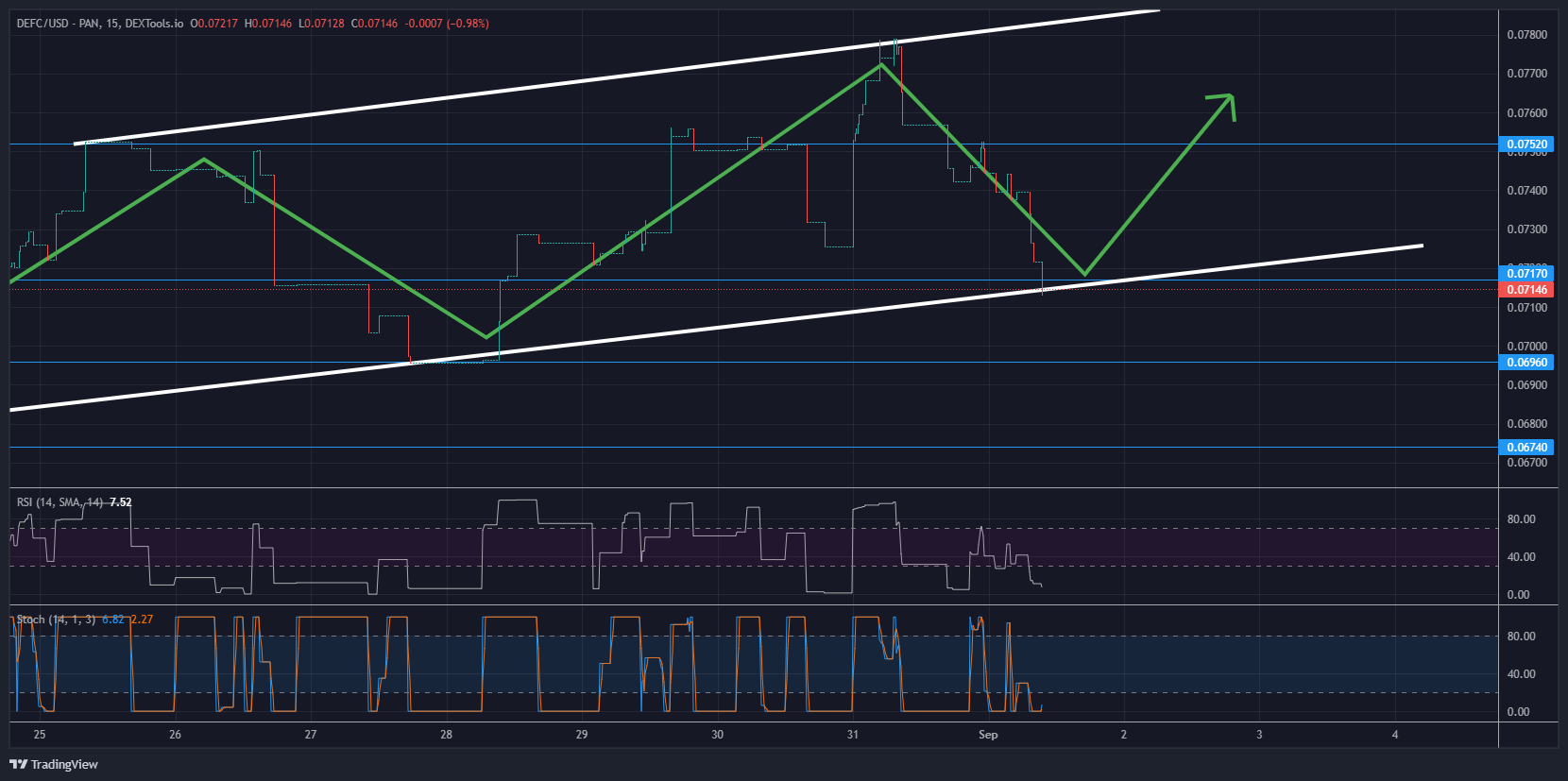The image size is (1568, 781).
Task: Click the close value C0.07146
Action: [375, 24]
